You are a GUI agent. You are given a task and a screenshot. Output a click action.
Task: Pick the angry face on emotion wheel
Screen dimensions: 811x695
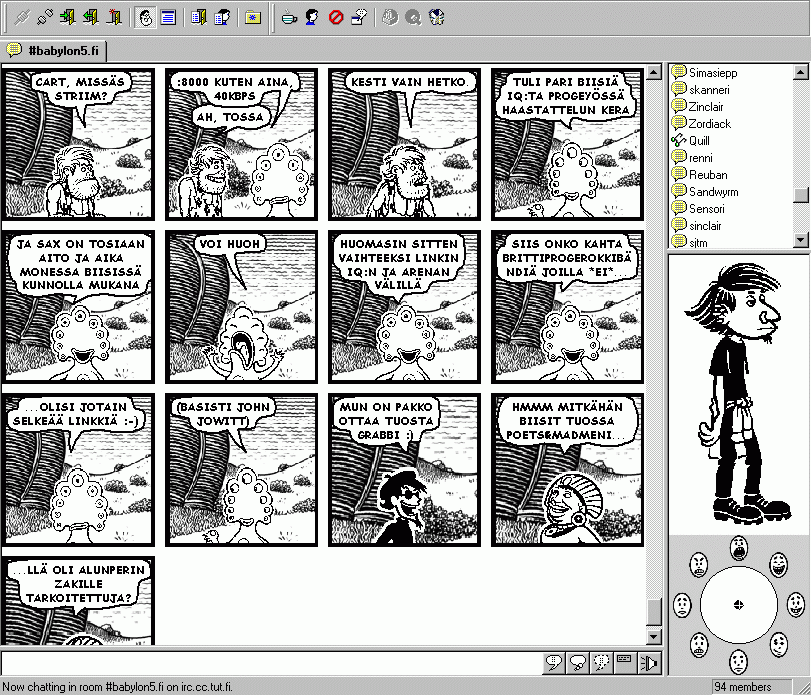coord(699,565)
